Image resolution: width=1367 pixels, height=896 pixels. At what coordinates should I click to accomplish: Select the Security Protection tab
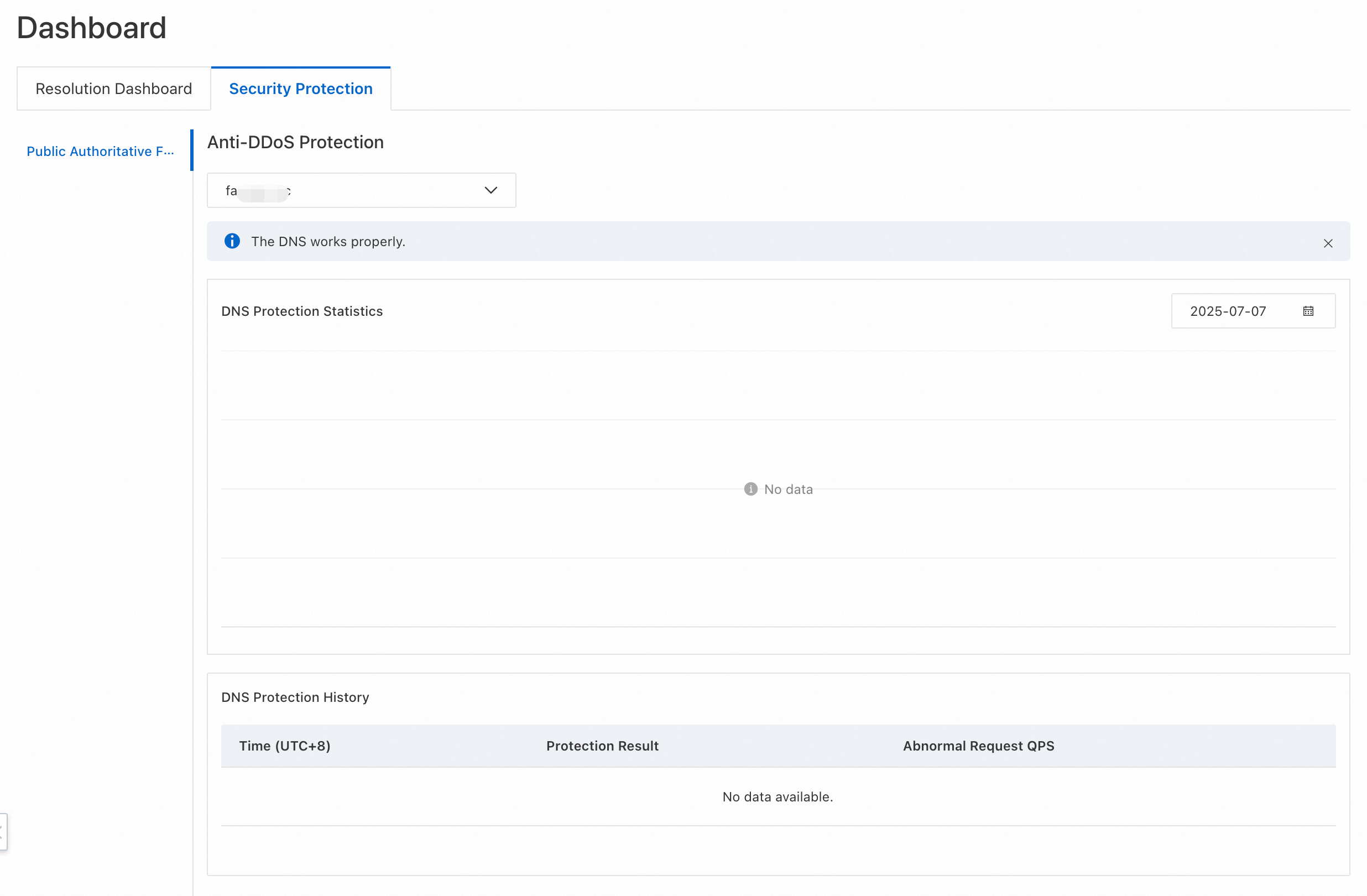click(300, 89)
